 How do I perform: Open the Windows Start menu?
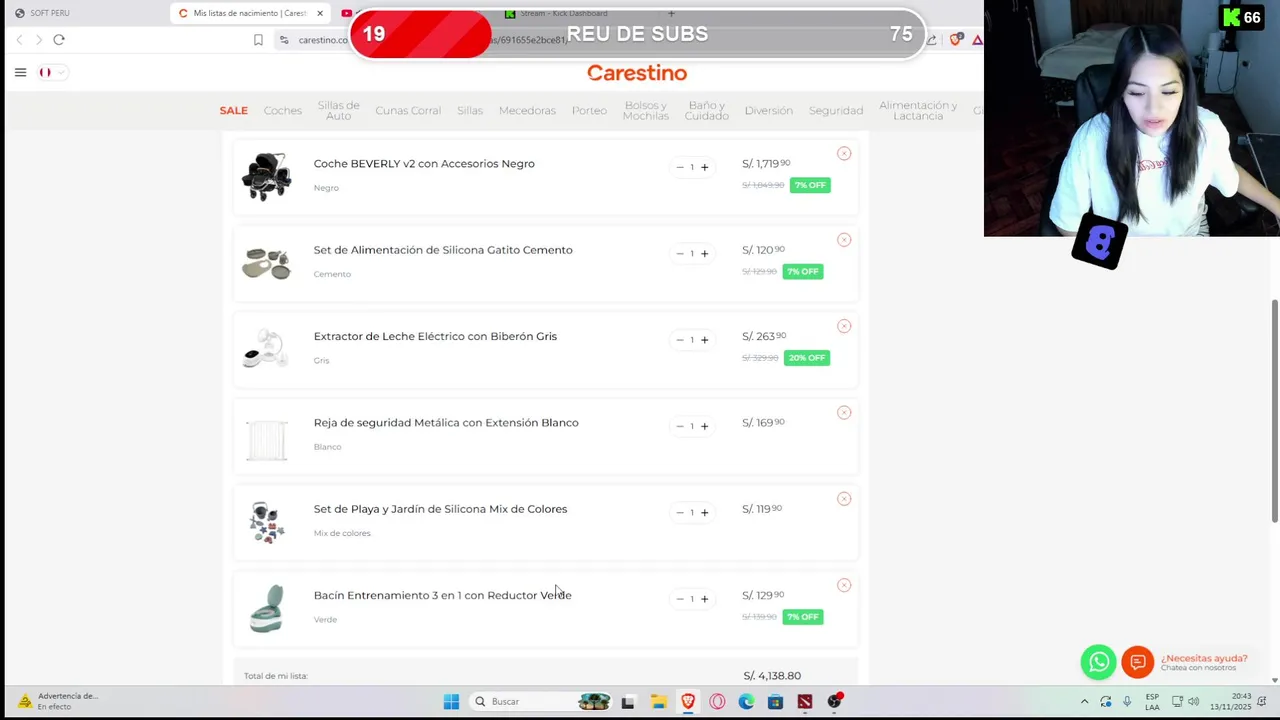(451, 702)
